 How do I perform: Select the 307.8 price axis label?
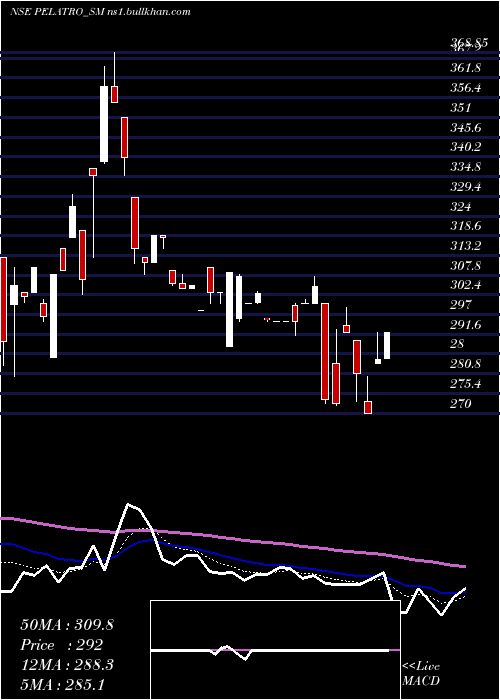466,266
